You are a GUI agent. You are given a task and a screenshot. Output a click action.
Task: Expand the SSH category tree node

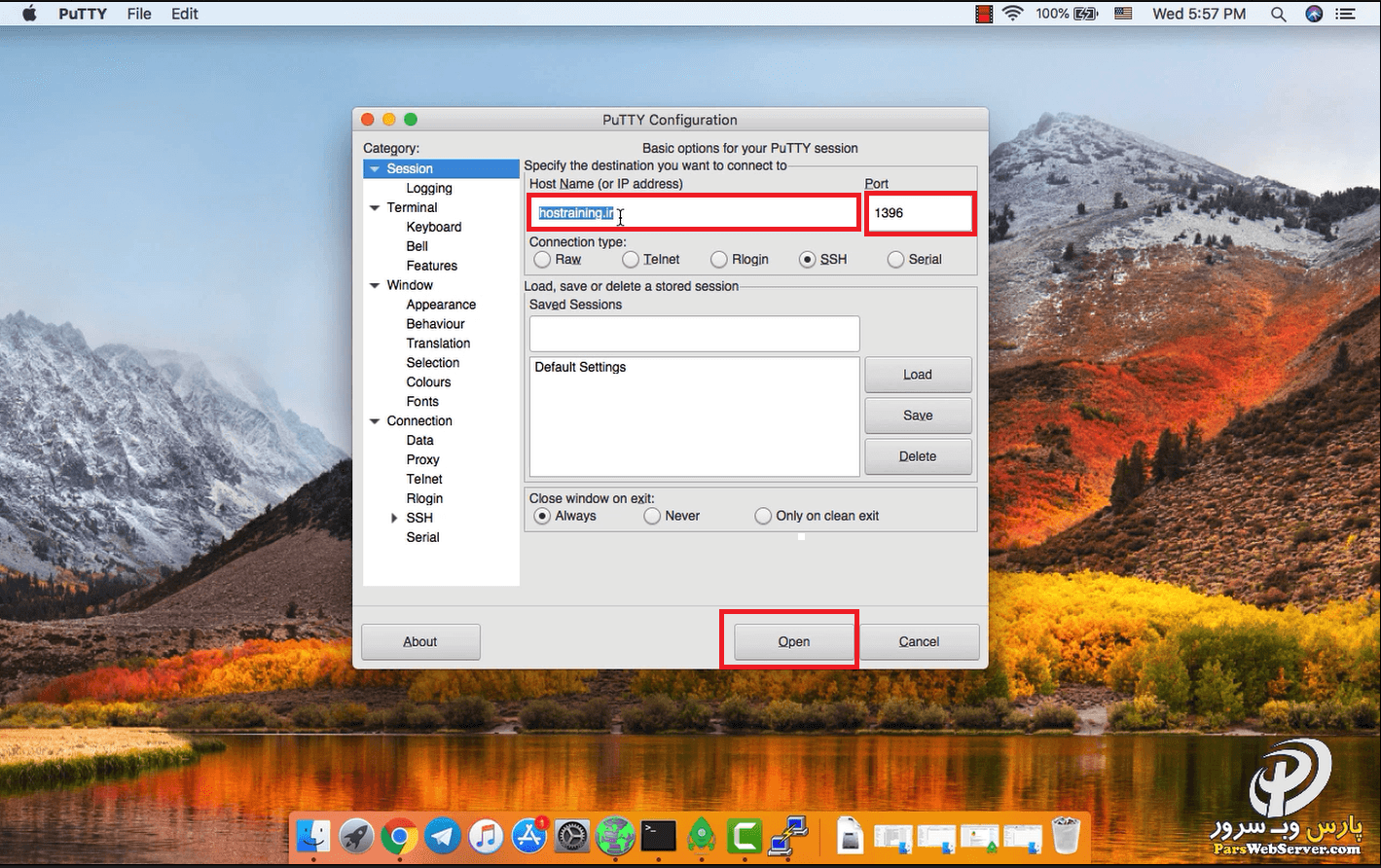(x=394, y=519)
